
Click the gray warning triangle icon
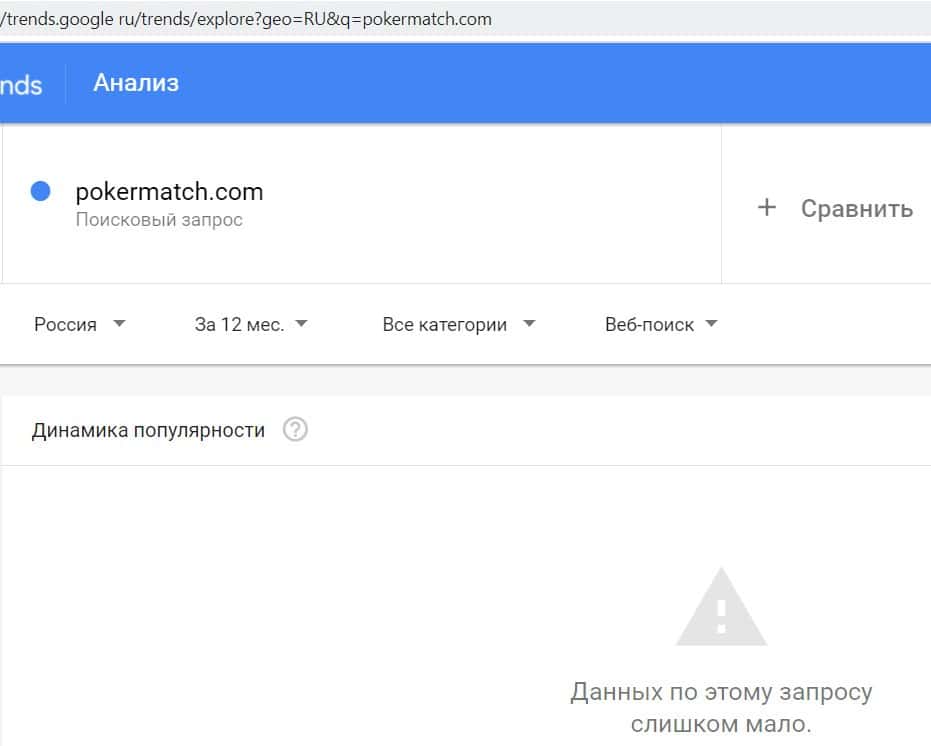click(721, 607)
